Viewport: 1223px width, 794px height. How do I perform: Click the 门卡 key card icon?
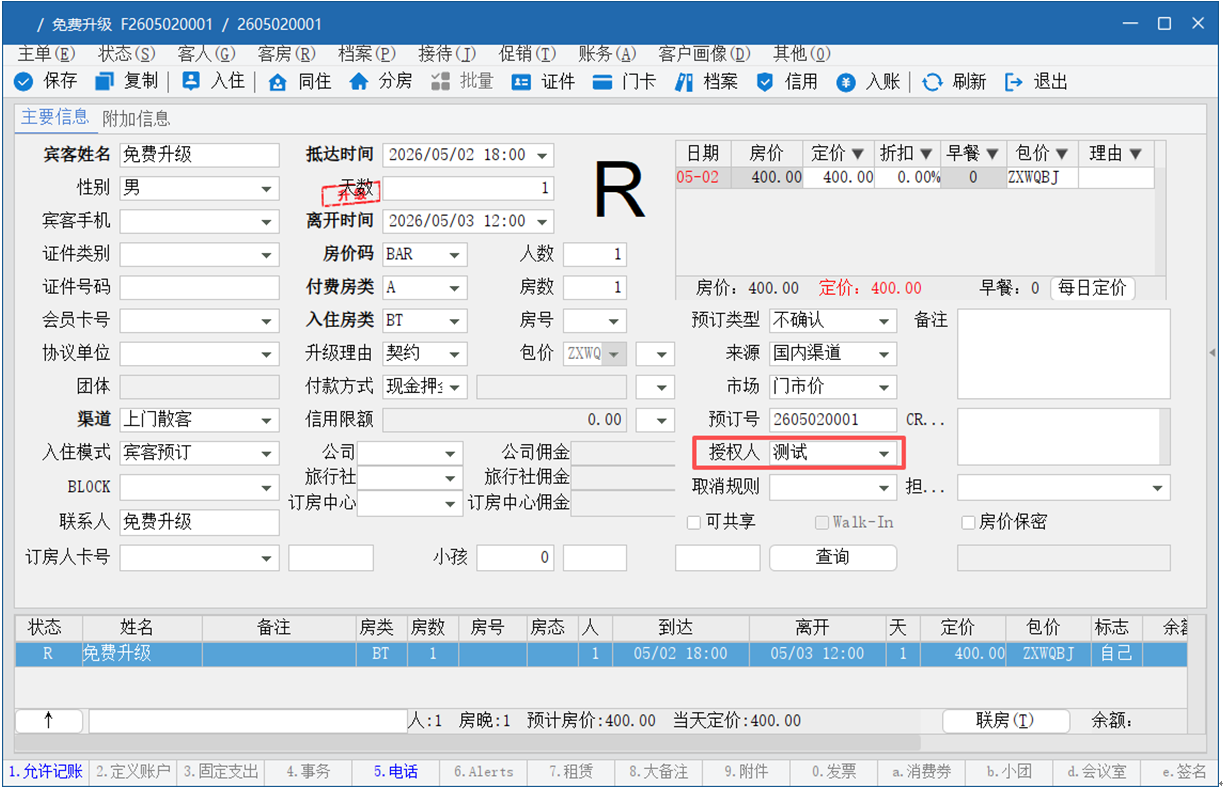pyautogui.click(x=602, y=82)
